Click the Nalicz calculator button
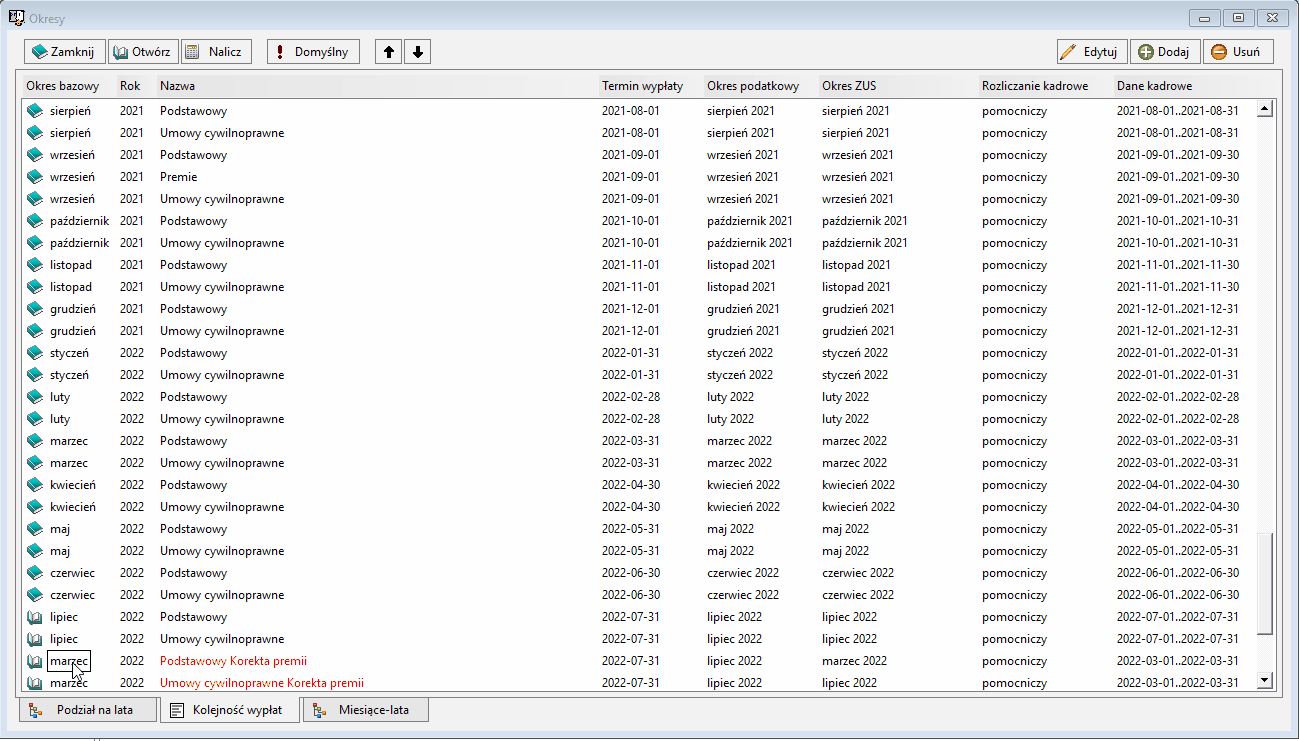 pos(216,52)
